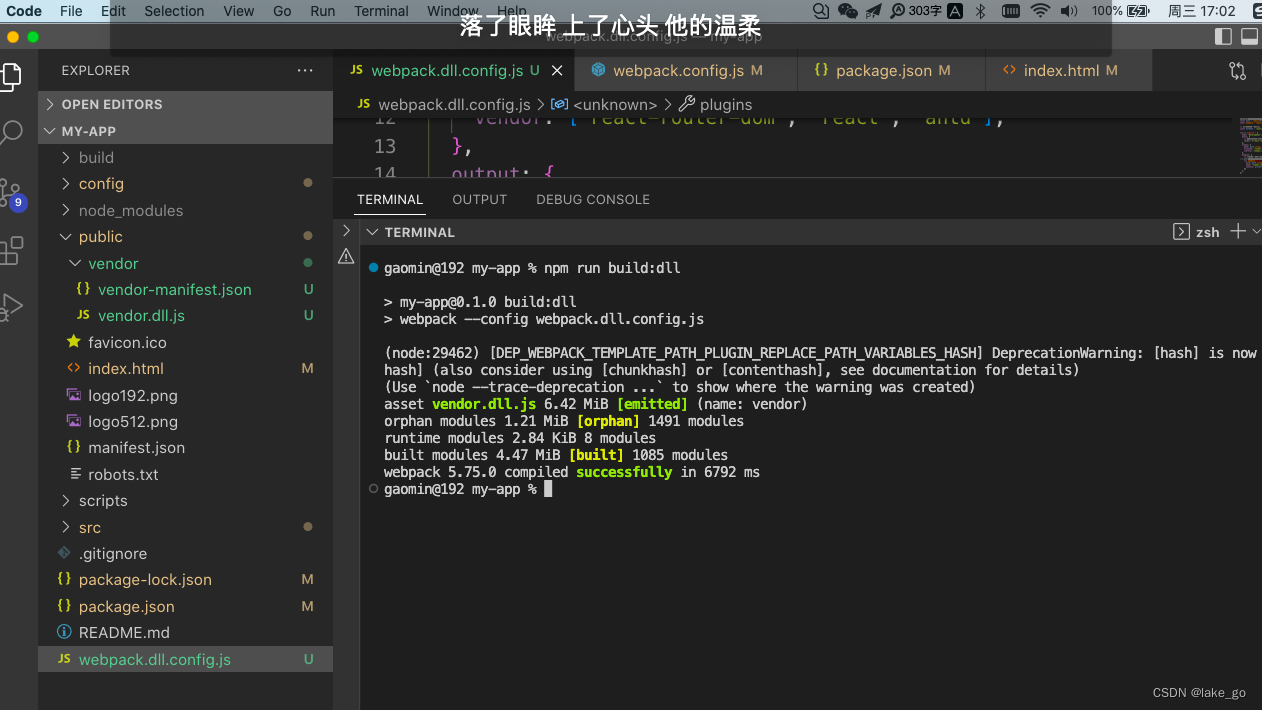Open Explorer More Actions ellipsis menu
Viewport: 1262px width, 710px height.
click(305, 70)
